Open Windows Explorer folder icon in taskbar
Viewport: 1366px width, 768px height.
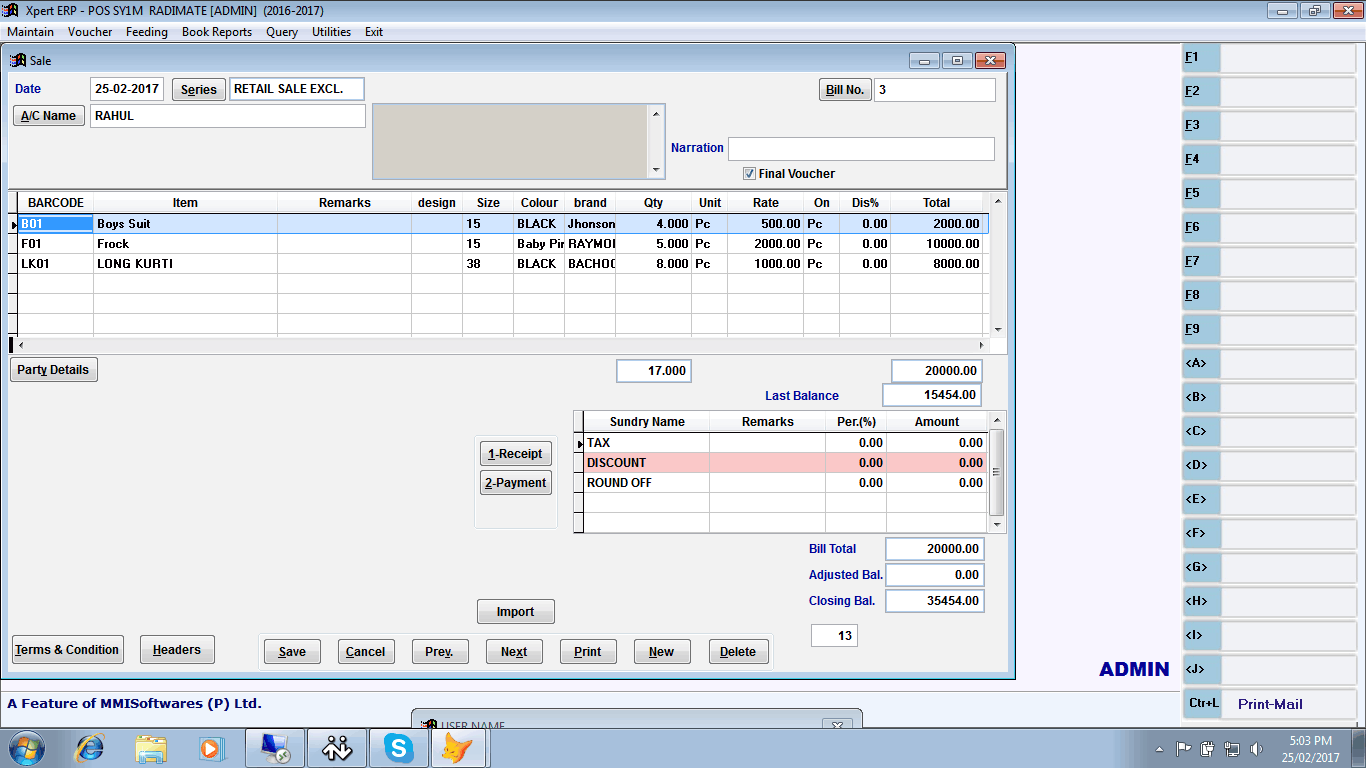coord(151,748)
